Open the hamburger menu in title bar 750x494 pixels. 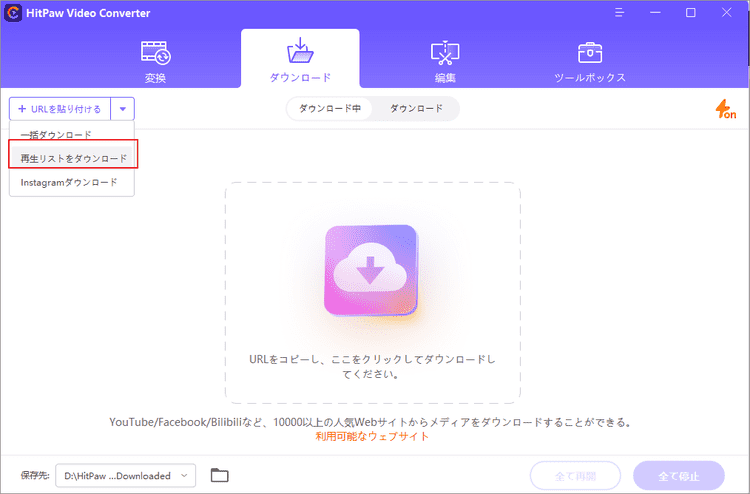click(619, 13)
